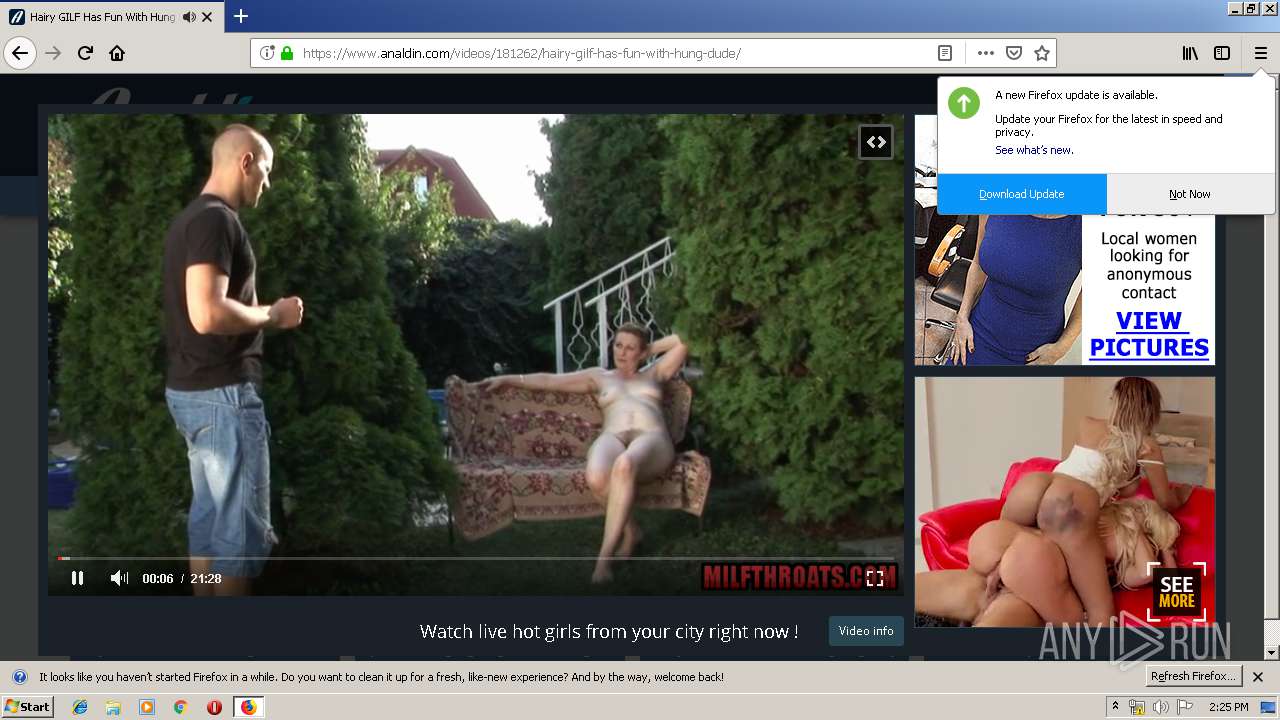The image size is (1280, 720).
Task: Open the embed code icon on video
Action: tap(875, 142)
